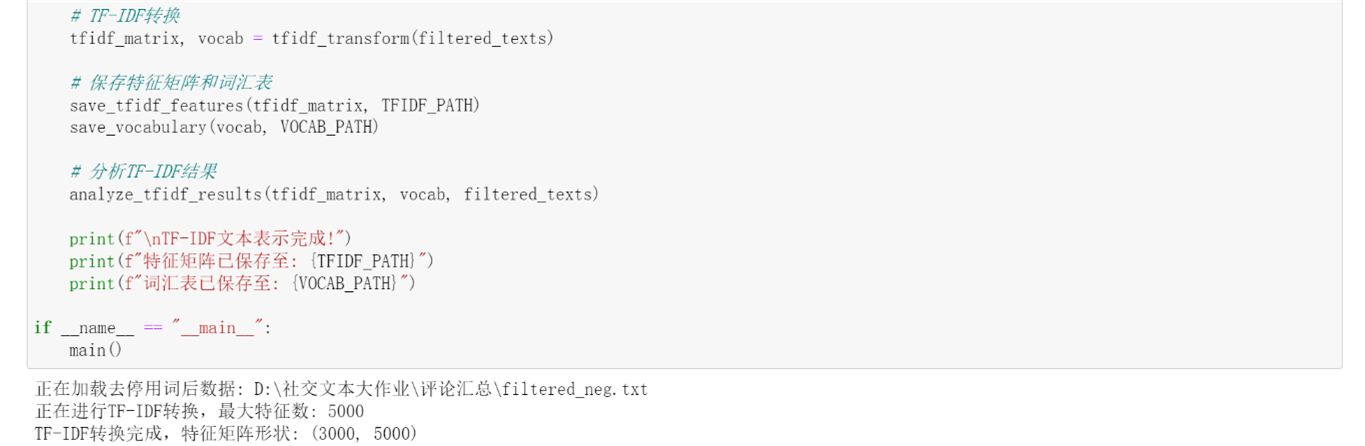Click the print 'TF-IDF文本表示完成!' statement
Viewport: 1365px width, 446px height.
211,239
